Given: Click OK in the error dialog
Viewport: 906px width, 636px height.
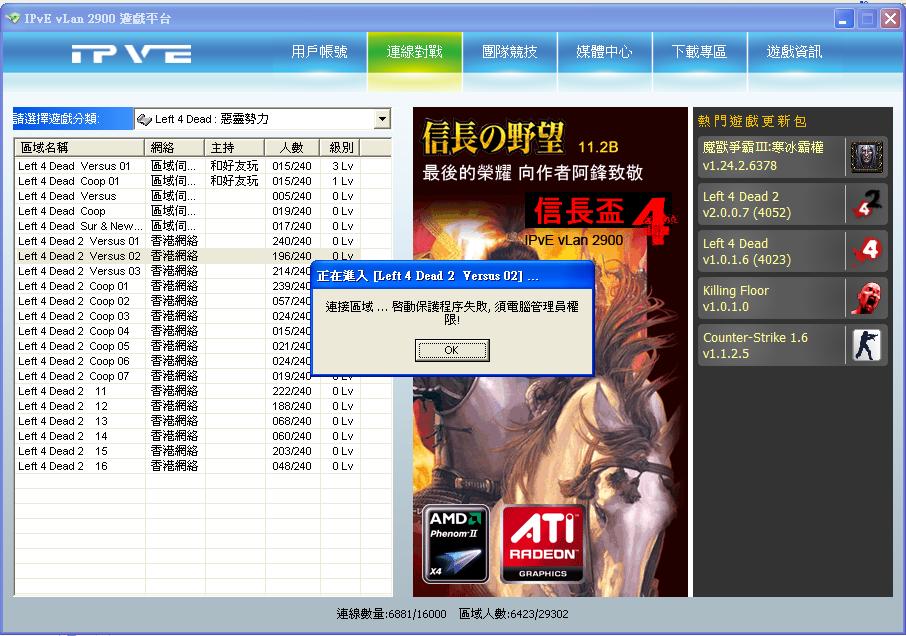Looking at the screenshot, I should pyautogui.click(x=452, y=350).
